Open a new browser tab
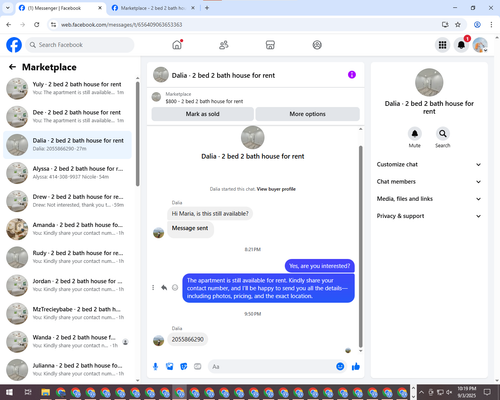 click(207, 8)
